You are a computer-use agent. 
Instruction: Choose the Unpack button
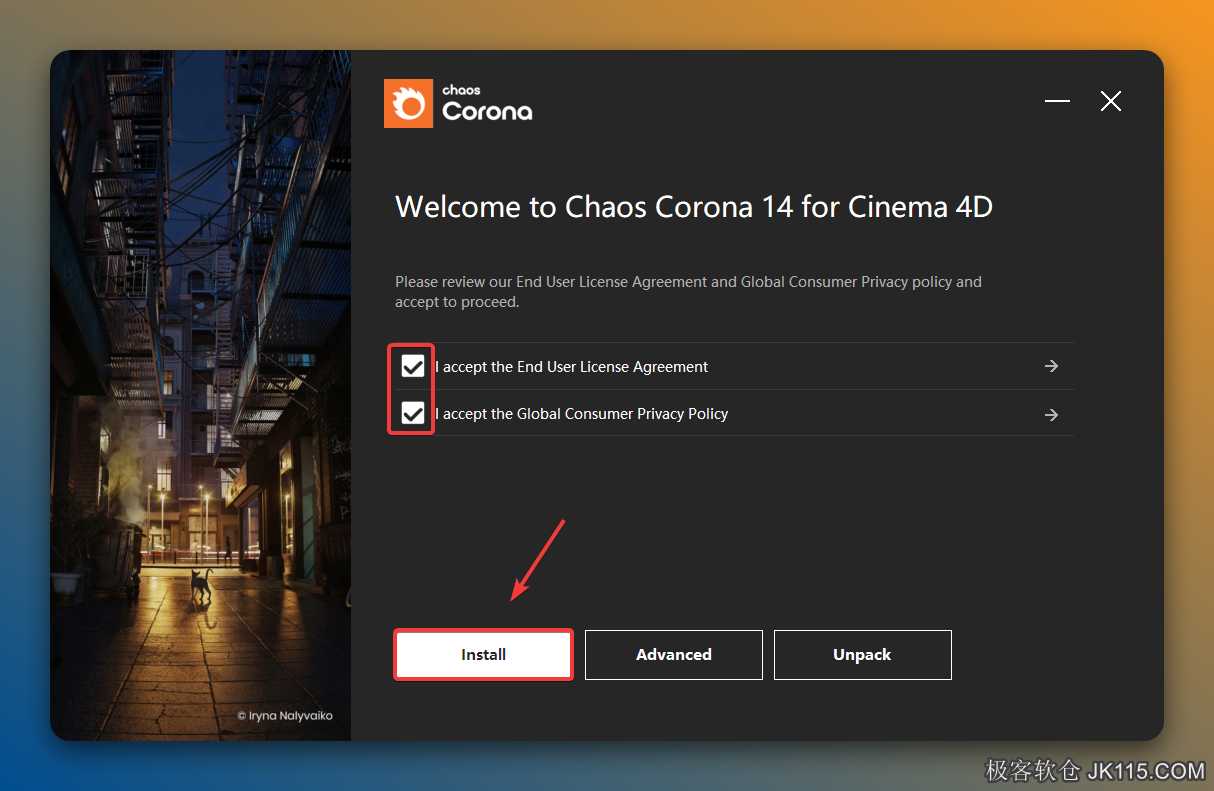[862, 655]
